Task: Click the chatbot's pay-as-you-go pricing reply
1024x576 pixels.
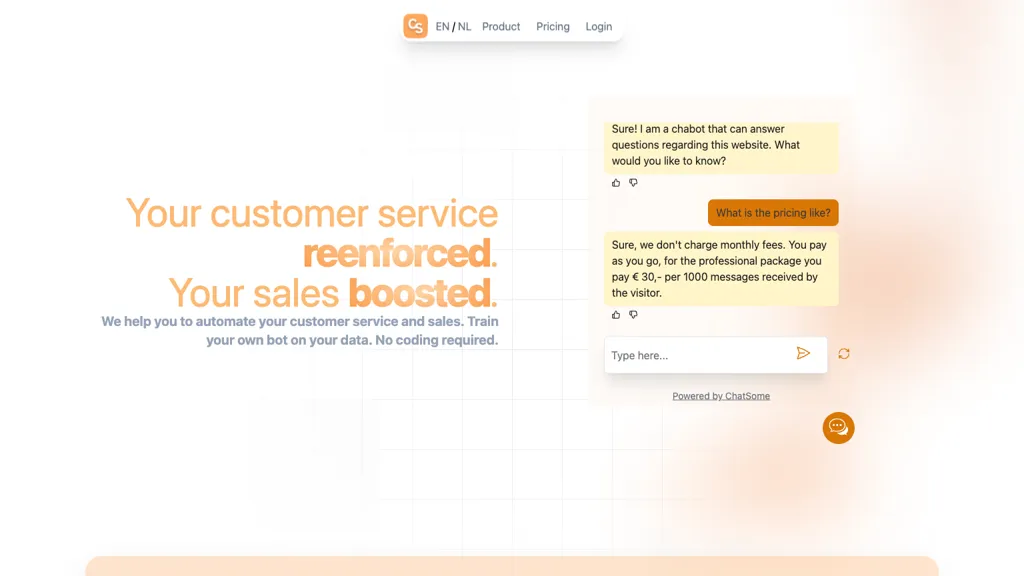Action: point(720,269)
